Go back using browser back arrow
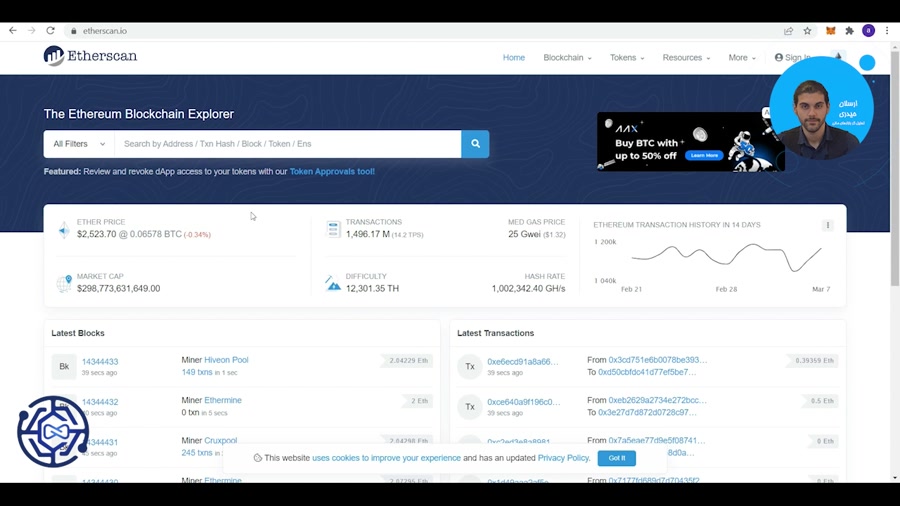Image resolution: width=900 pixels, height=506 pixels. pos(13,31)
